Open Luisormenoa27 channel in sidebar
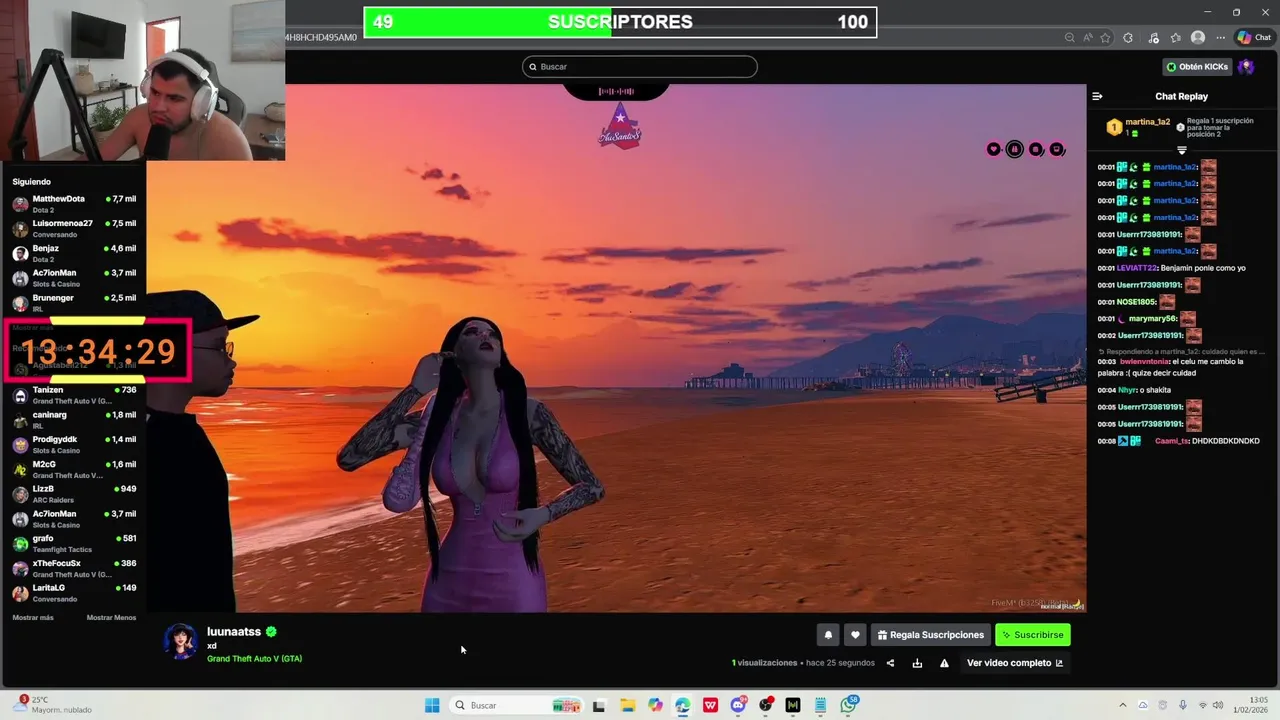This screenshot has width=1280, height=720. coord(74,229)
